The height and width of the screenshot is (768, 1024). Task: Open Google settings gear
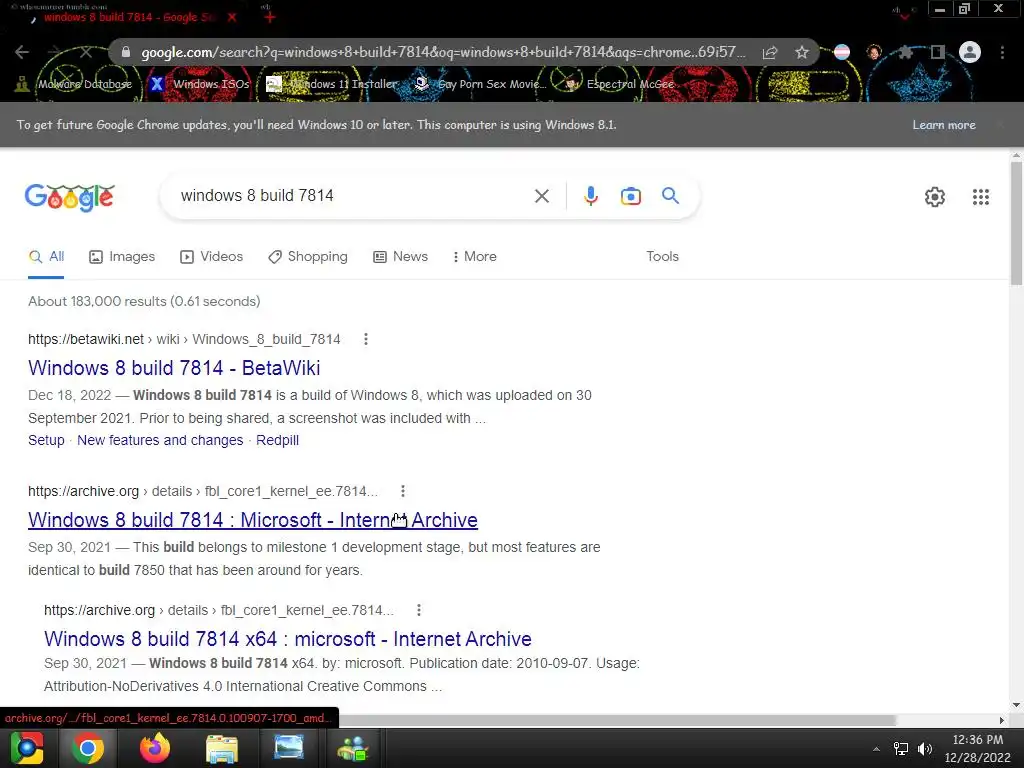click(x=935, y=197)
